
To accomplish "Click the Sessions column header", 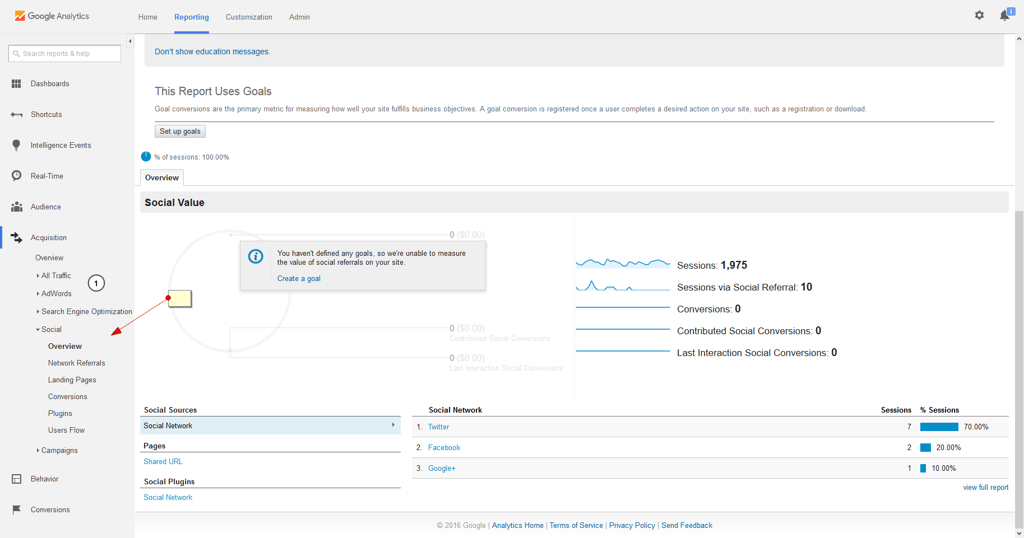I will (896, 410).
